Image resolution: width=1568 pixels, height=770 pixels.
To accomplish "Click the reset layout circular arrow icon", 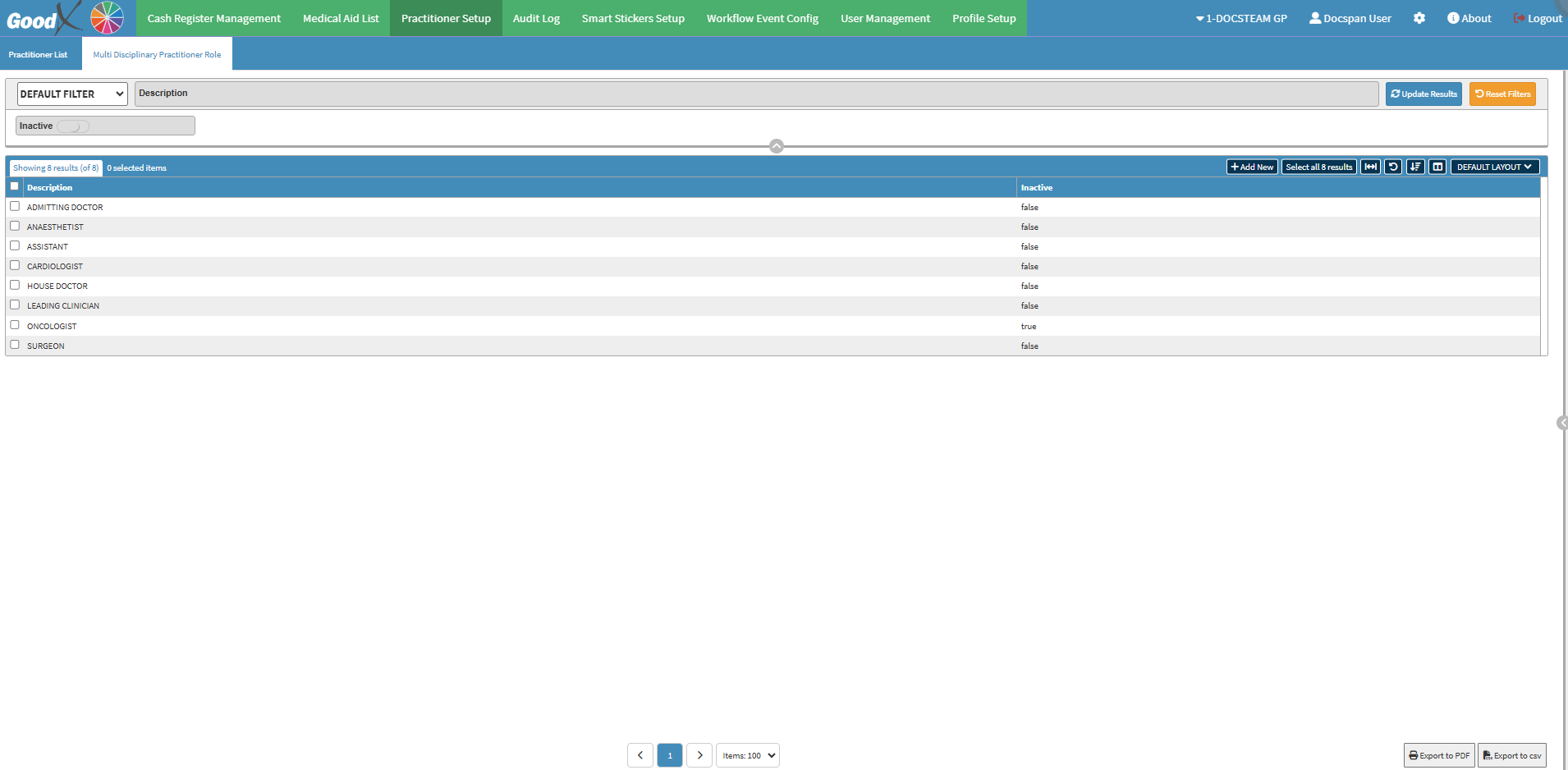I will point(1392,167).
